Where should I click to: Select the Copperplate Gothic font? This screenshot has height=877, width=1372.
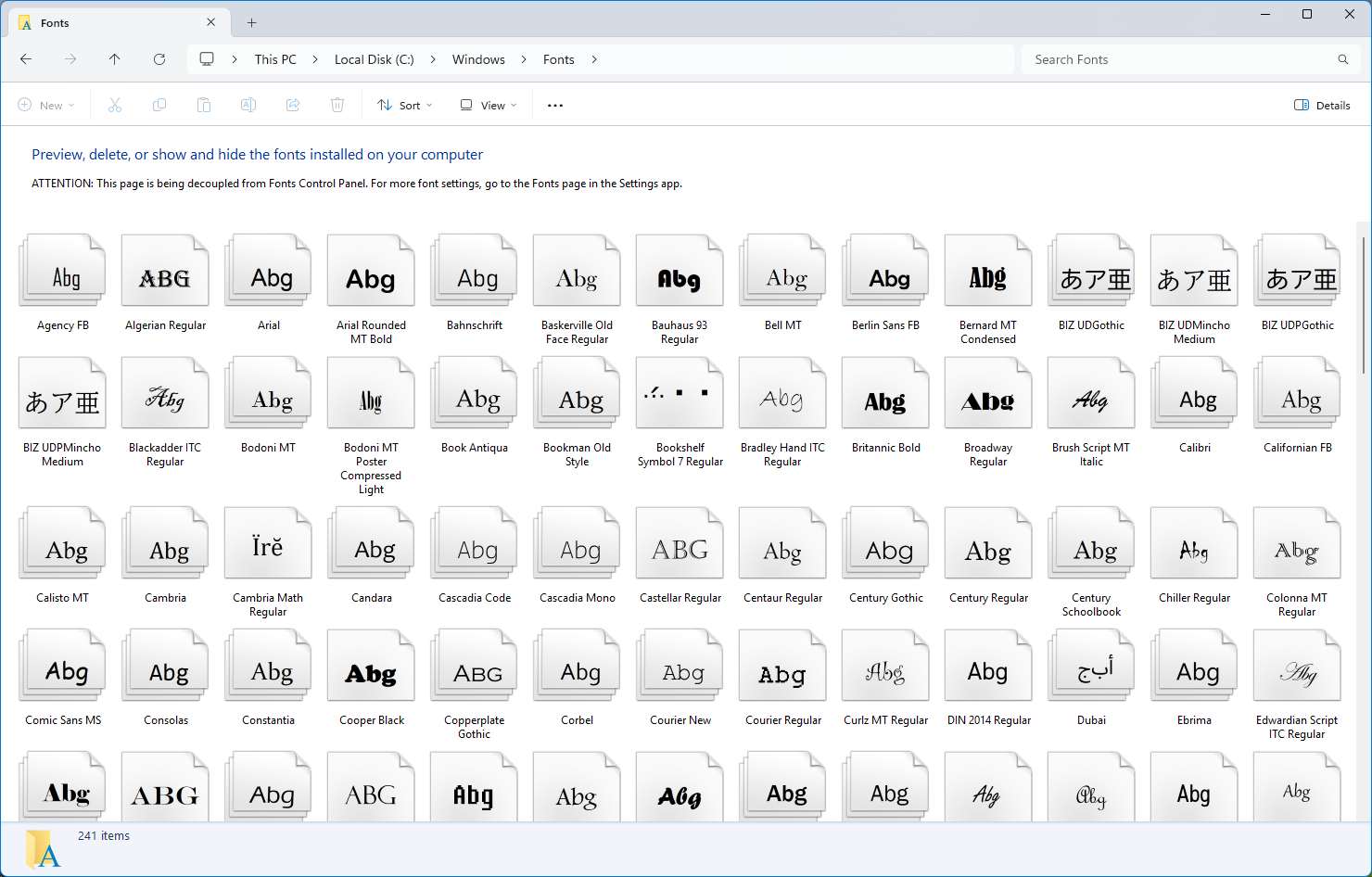[x=474, y=684]
